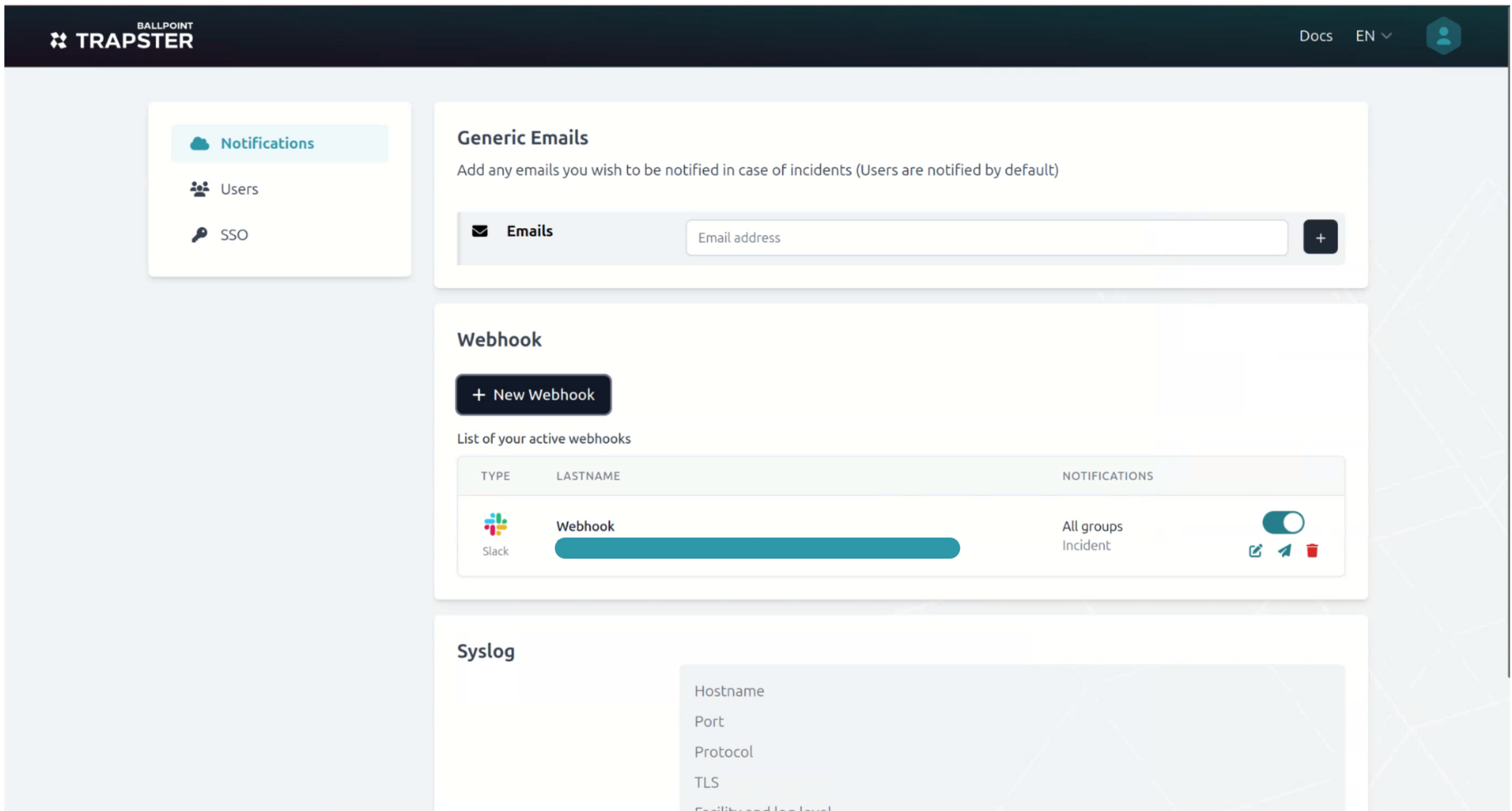Add an email with the plus button

coord(1320,237)
